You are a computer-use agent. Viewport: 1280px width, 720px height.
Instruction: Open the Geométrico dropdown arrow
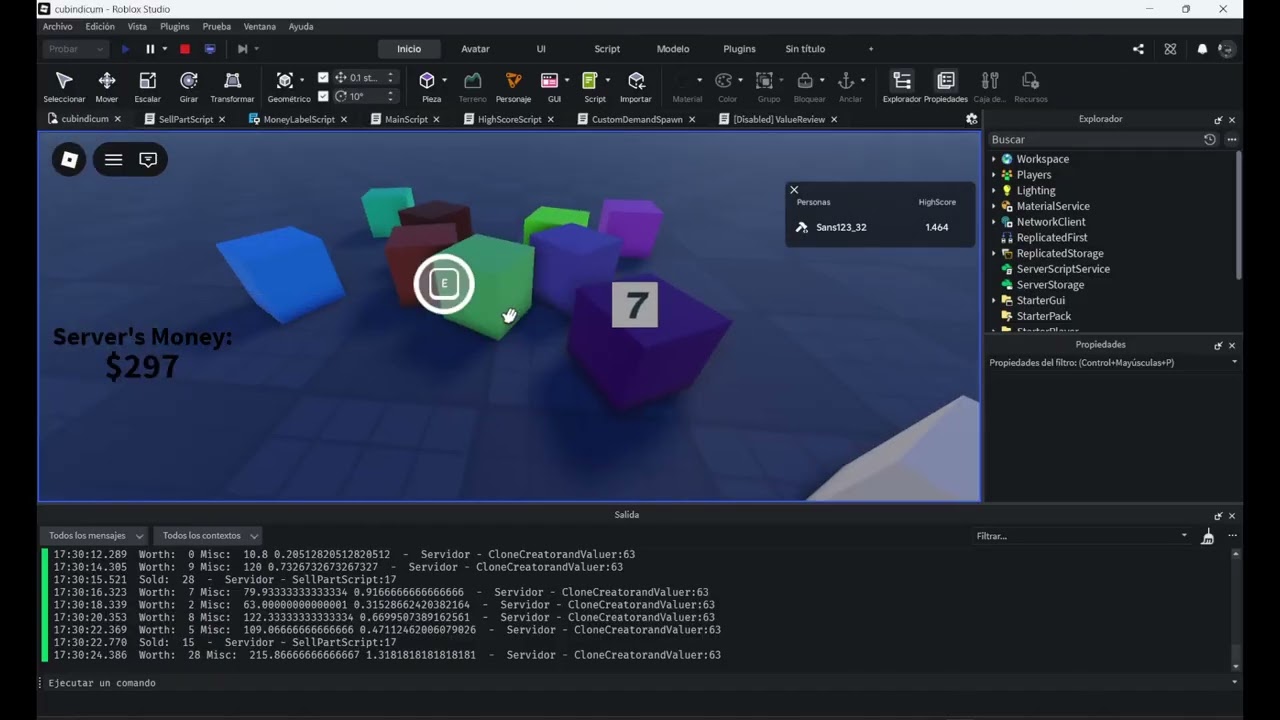[x=302, y=80]
